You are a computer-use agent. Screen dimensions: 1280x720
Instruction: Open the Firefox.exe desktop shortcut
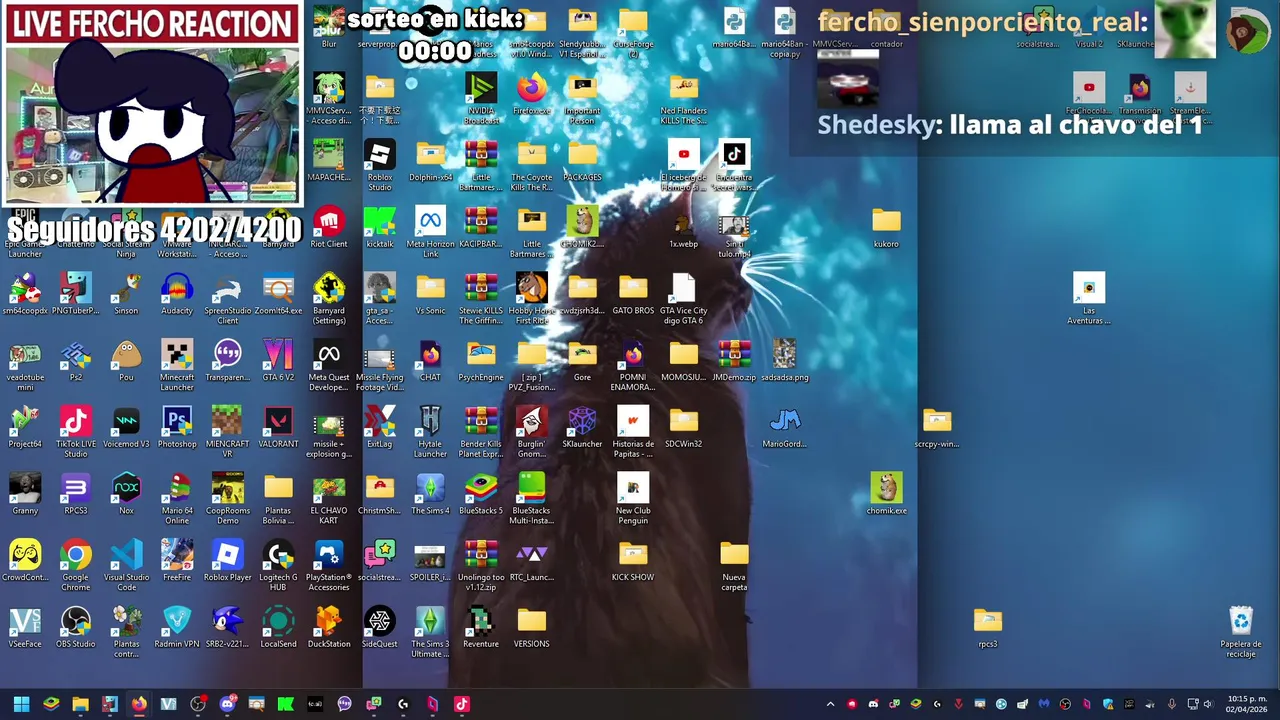[x=532, y=93]
